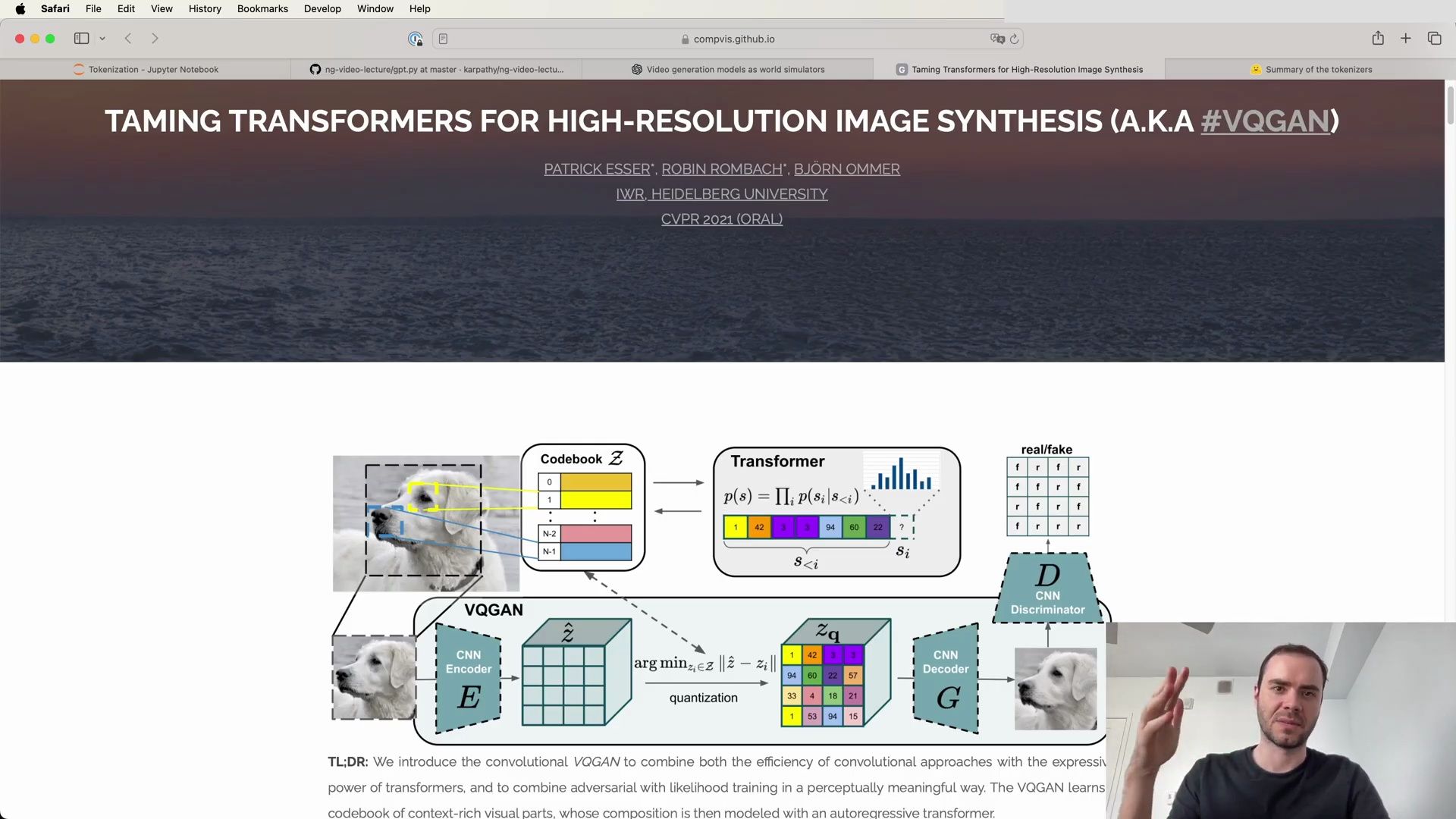This screenshot has height=819, width=1456.
Task: Select Taming Transformers tab
Action: pos(1019,69)
